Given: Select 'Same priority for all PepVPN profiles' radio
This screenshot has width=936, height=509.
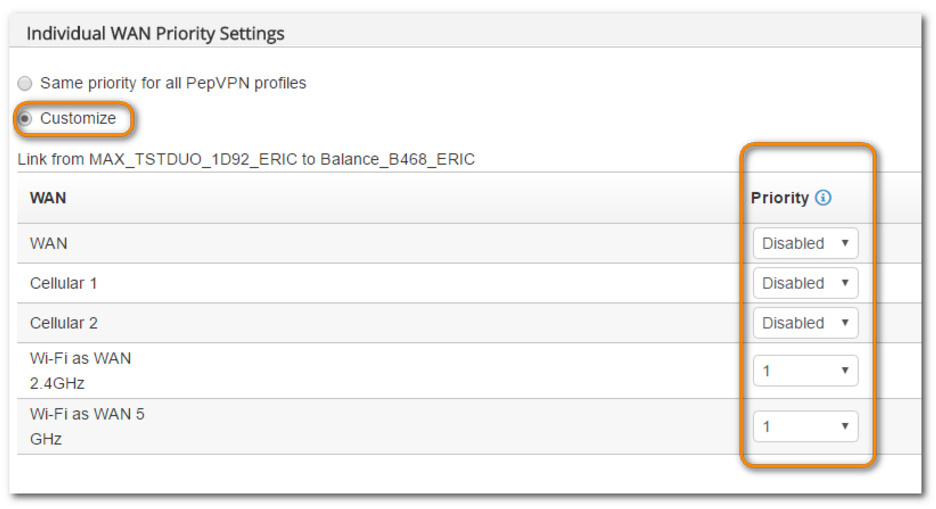Looking at the screenshot, I should [x=25, y=83].
